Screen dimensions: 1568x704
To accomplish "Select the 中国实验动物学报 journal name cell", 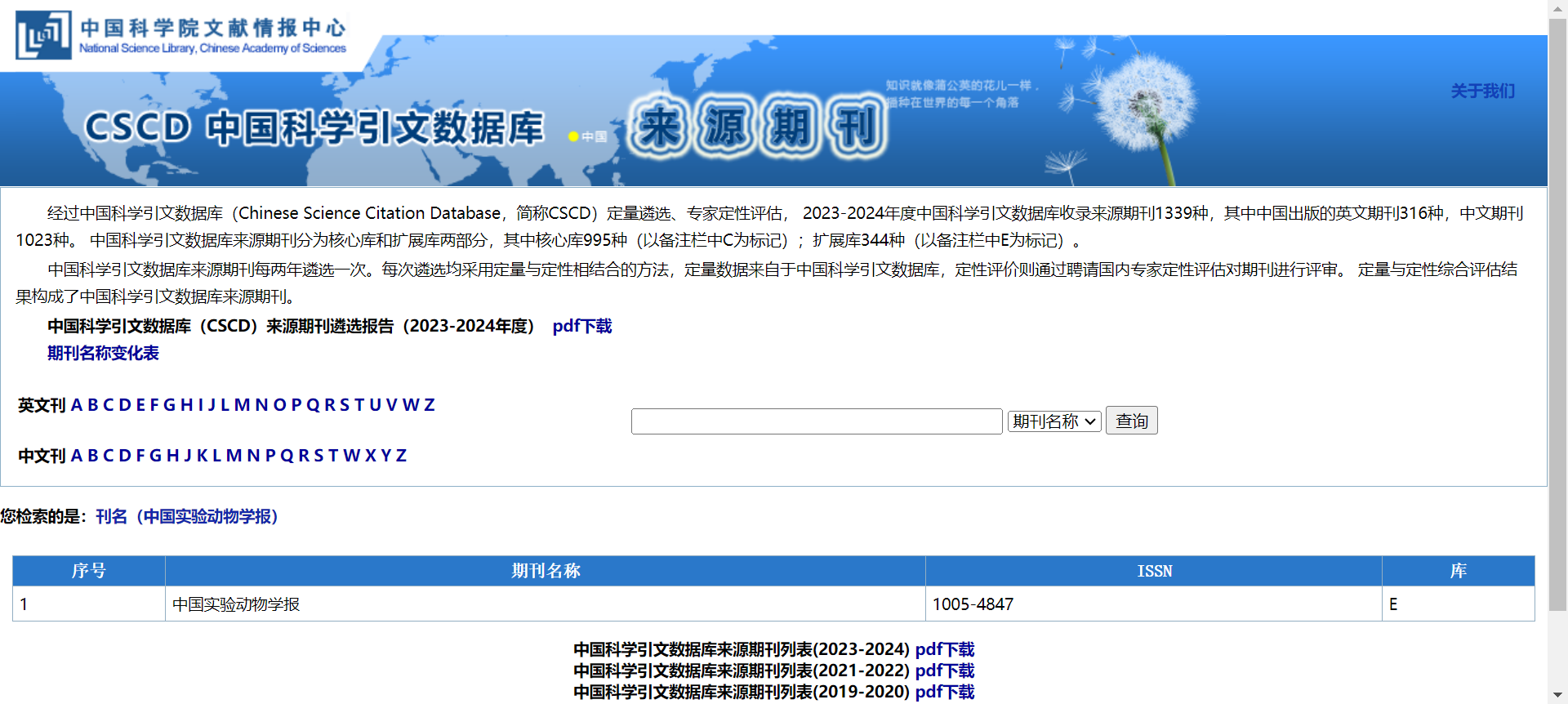I will [546, 604].
